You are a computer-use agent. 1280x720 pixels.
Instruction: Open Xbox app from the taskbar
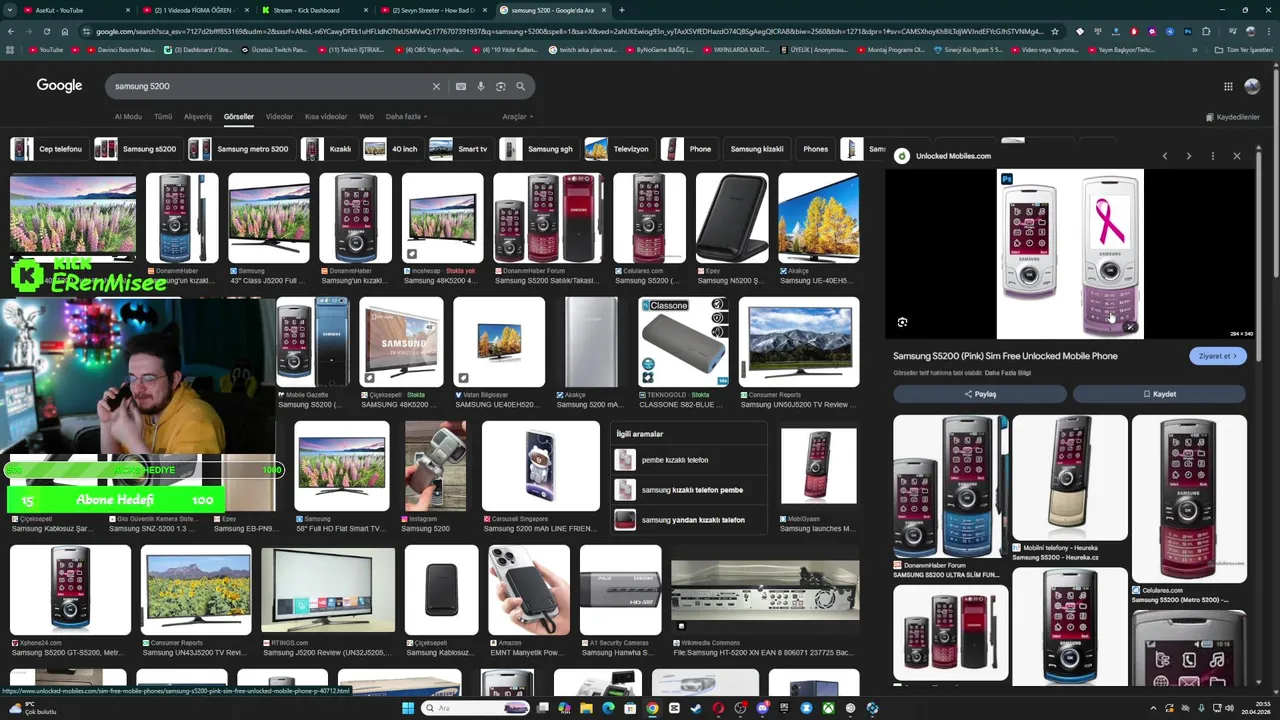[x=829, y=708]
